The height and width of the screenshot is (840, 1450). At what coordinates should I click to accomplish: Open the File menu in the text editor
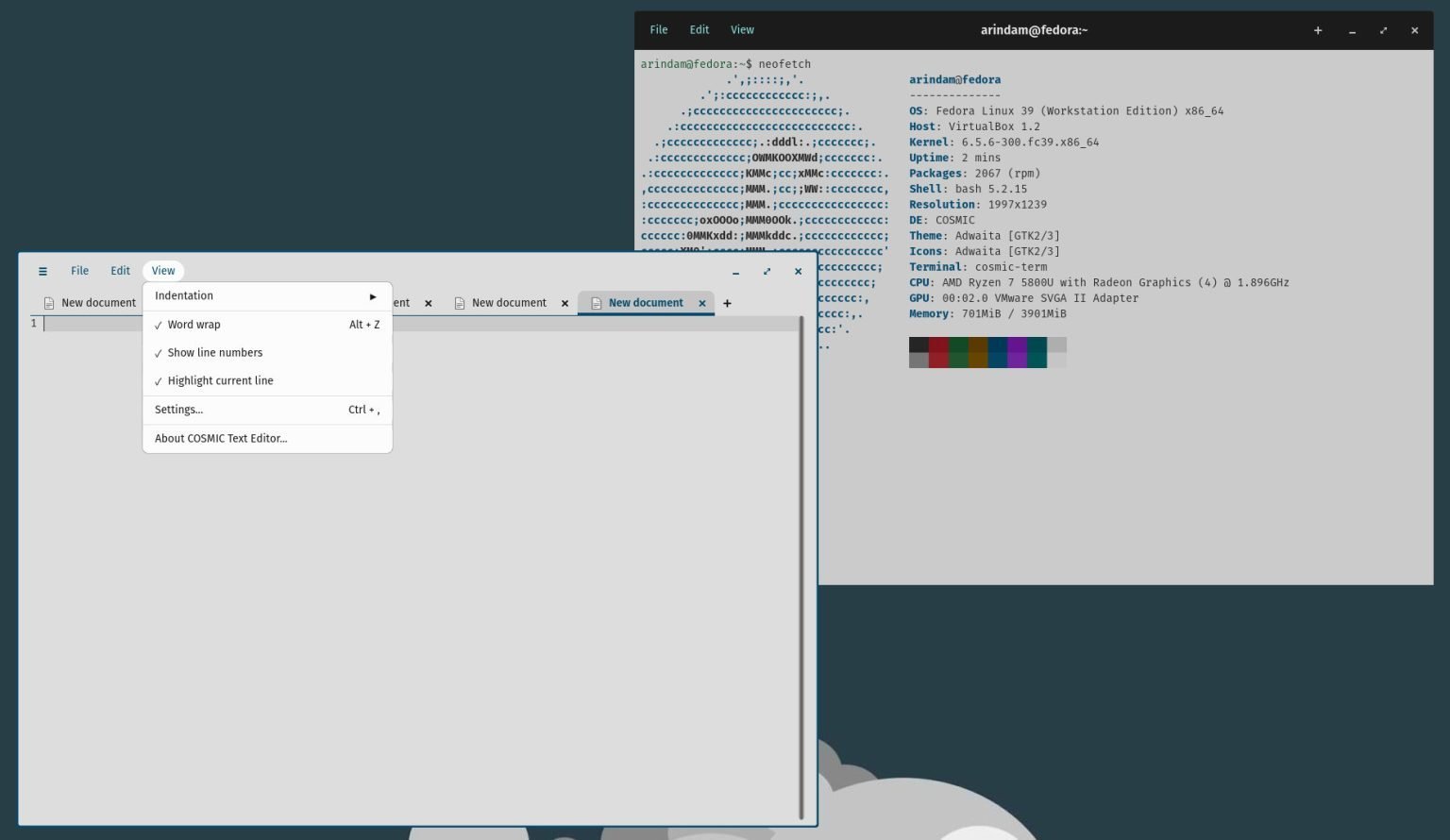(x=79, y=271)
